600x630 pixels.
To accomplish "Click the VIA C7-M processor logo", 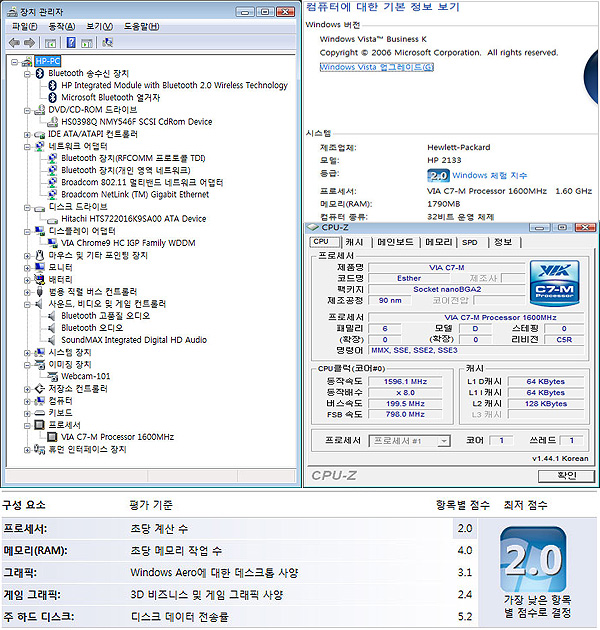I will [555, 283].
